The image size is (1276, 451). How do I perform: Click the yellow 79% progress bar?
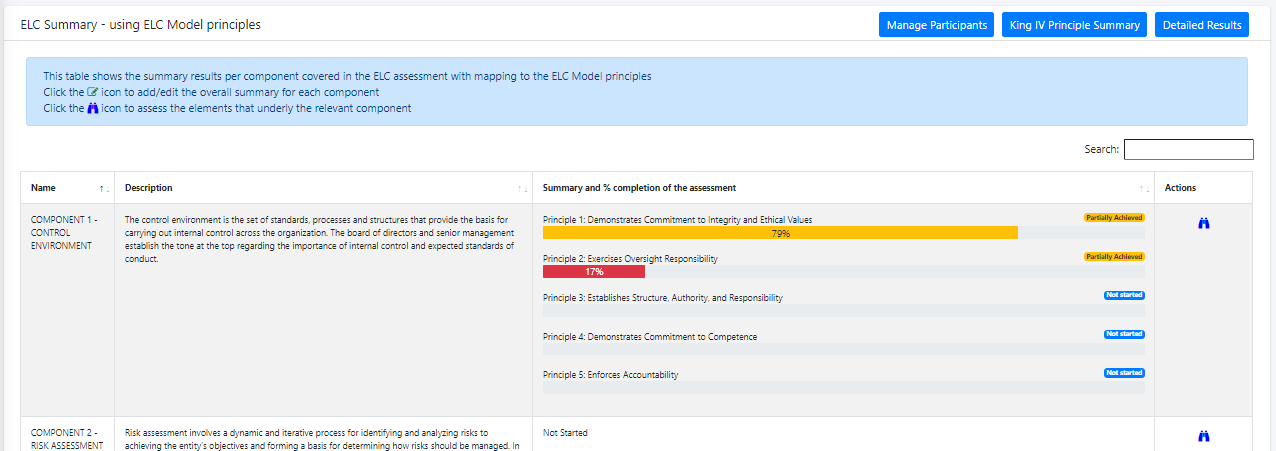click(780, 233)
